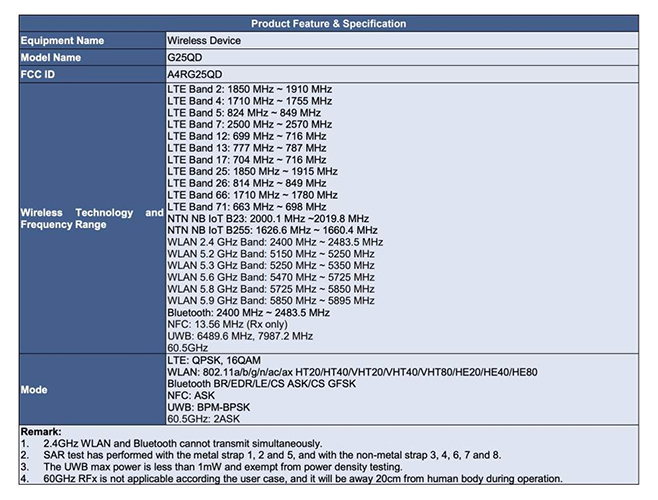
Task: Click the Wireless Device value
Action: [204, 41]
